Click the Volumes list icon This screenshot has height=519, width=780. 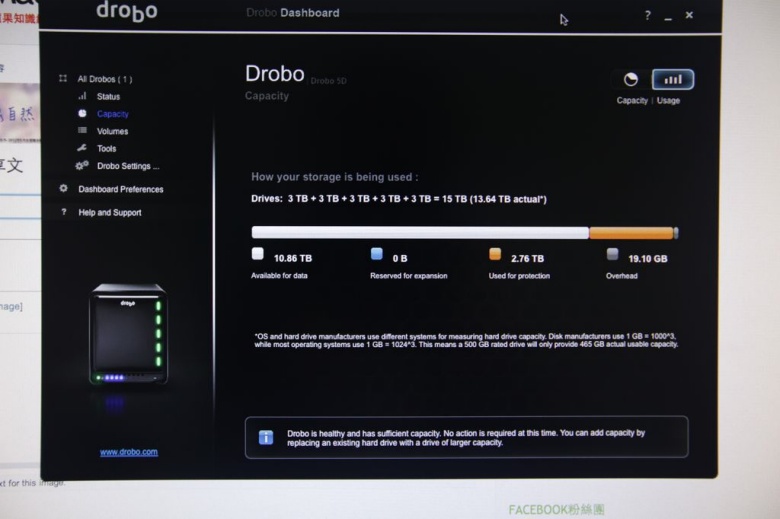click(83, 130)
